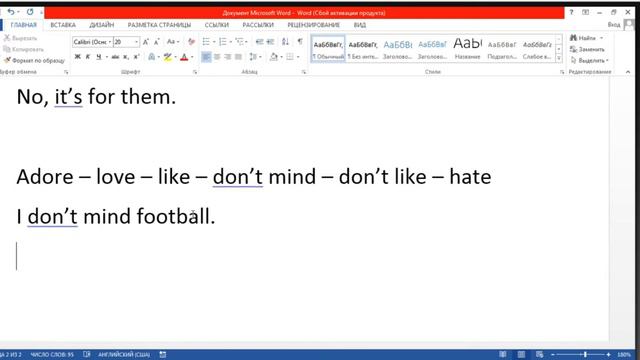The image size is (640, 360).
Task: Switch to Print Layout view icon
Action: coord(521,354)
